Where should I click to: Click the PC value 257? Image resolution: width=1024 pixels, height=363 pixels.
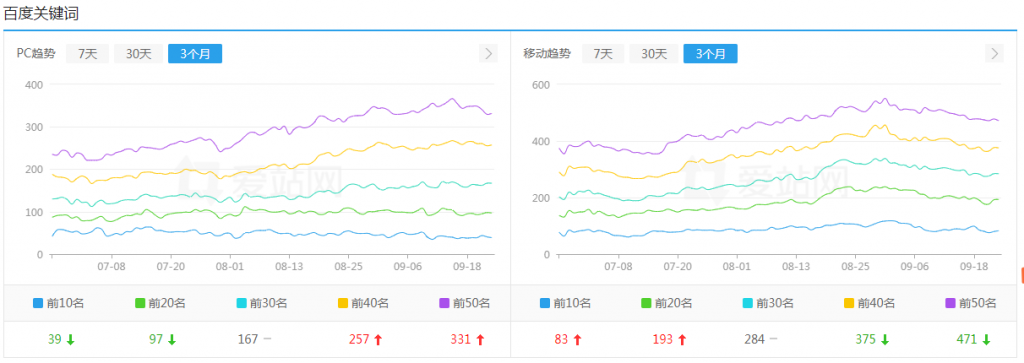[359, 339]
